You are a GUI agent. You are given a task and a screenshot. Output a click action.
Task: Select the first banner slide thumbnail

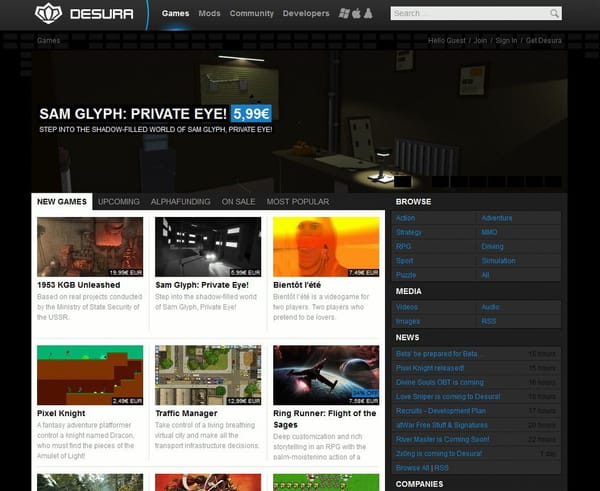[403, 181]
